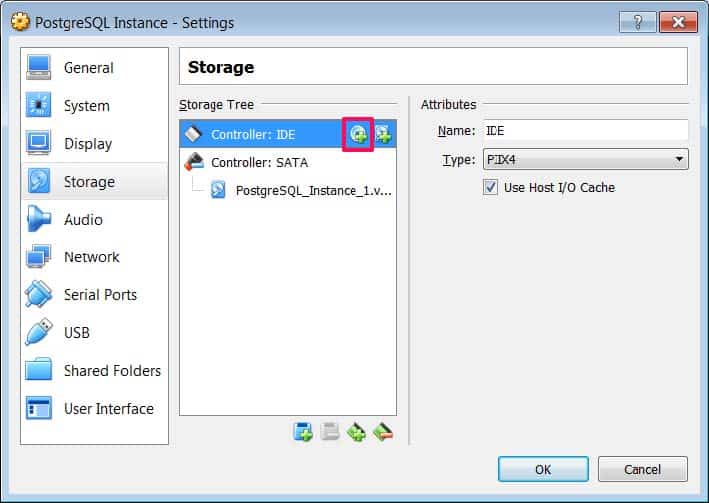Select Controller: IDE in storage tree
This screenshot has width=709, height=503.
[x=288, y=134]
